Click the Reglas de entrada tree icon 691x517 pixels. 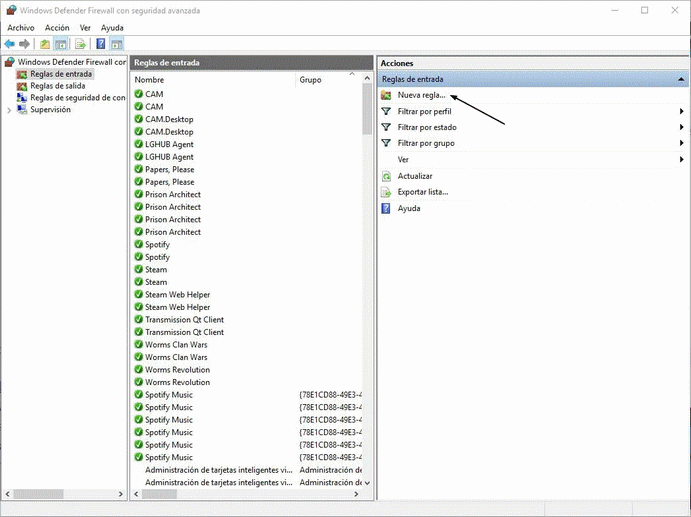(x=22, y=74)
